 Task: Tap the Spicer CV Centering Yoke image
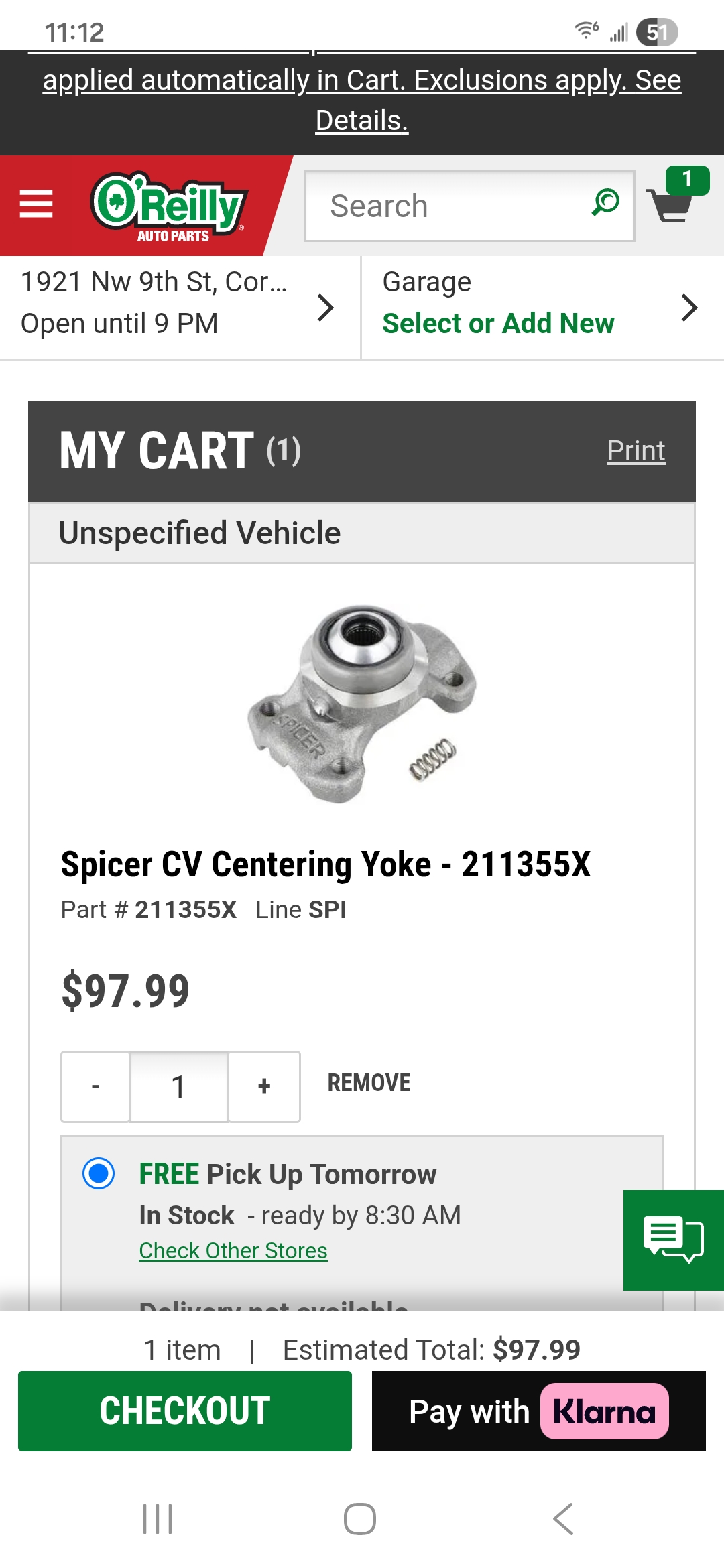click(x=362, y=704)
